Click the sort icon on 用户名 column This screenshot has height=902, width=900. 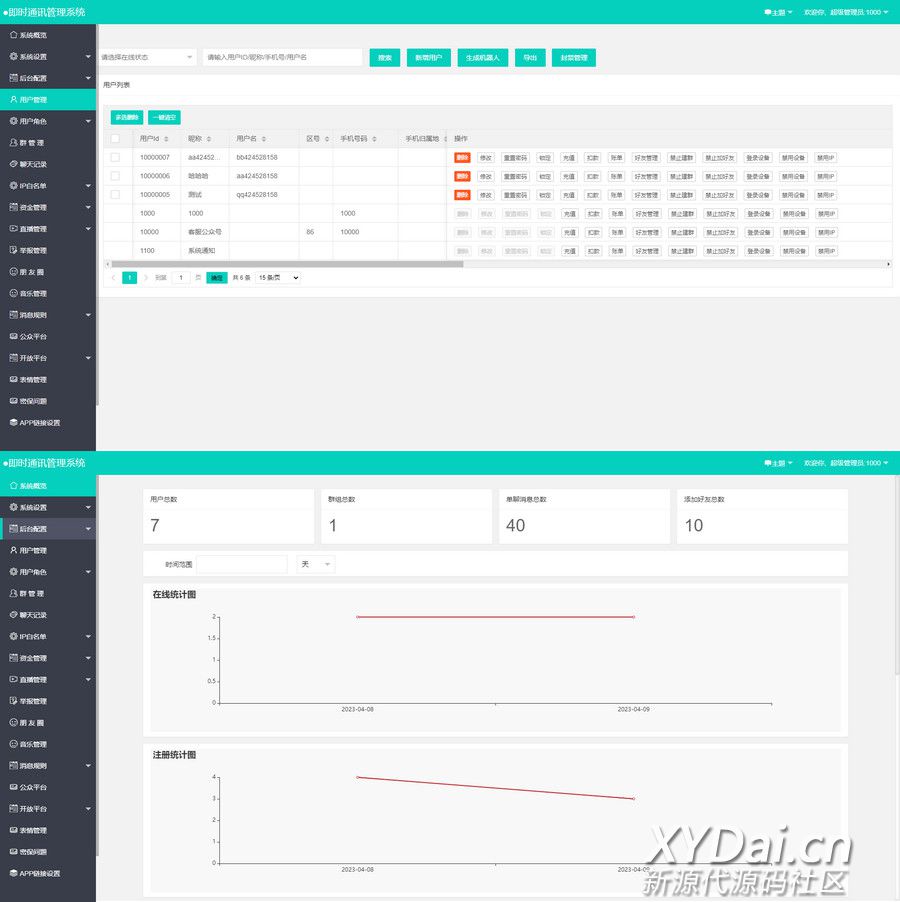point(264,139)
